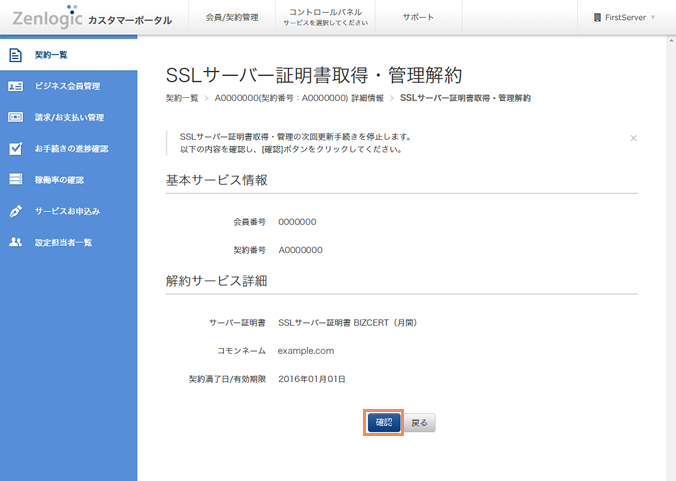This screenshot has height=481, width=676.
Task: Click the 稼働率の確認 server icon
Action: tap(15, 180)
